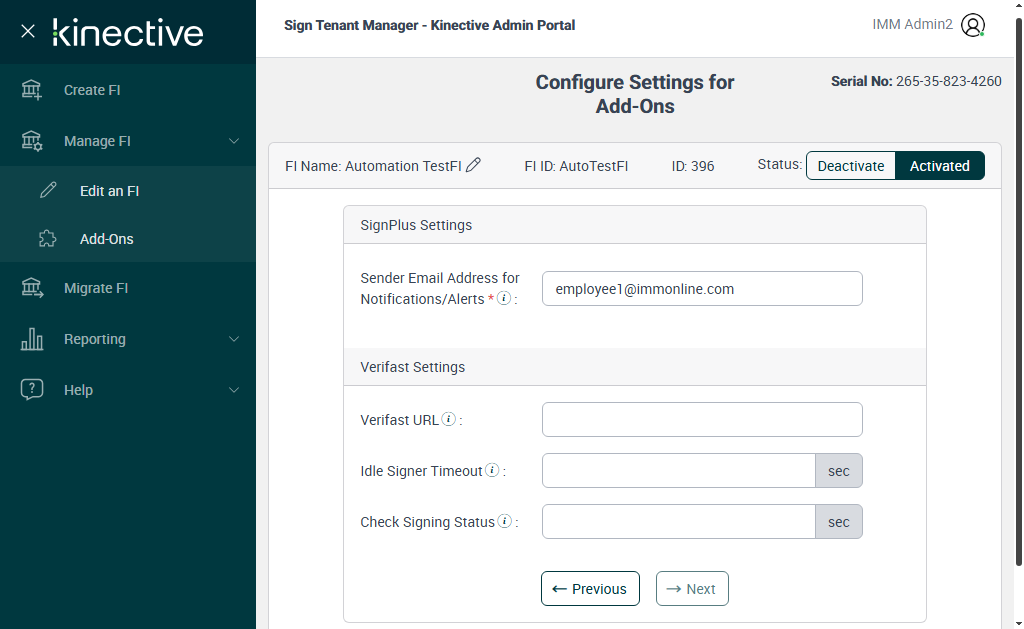Viewport: 1024px width, 629px height.
Task: Focus the Verifast URL input field
Action: pos(701,420)
